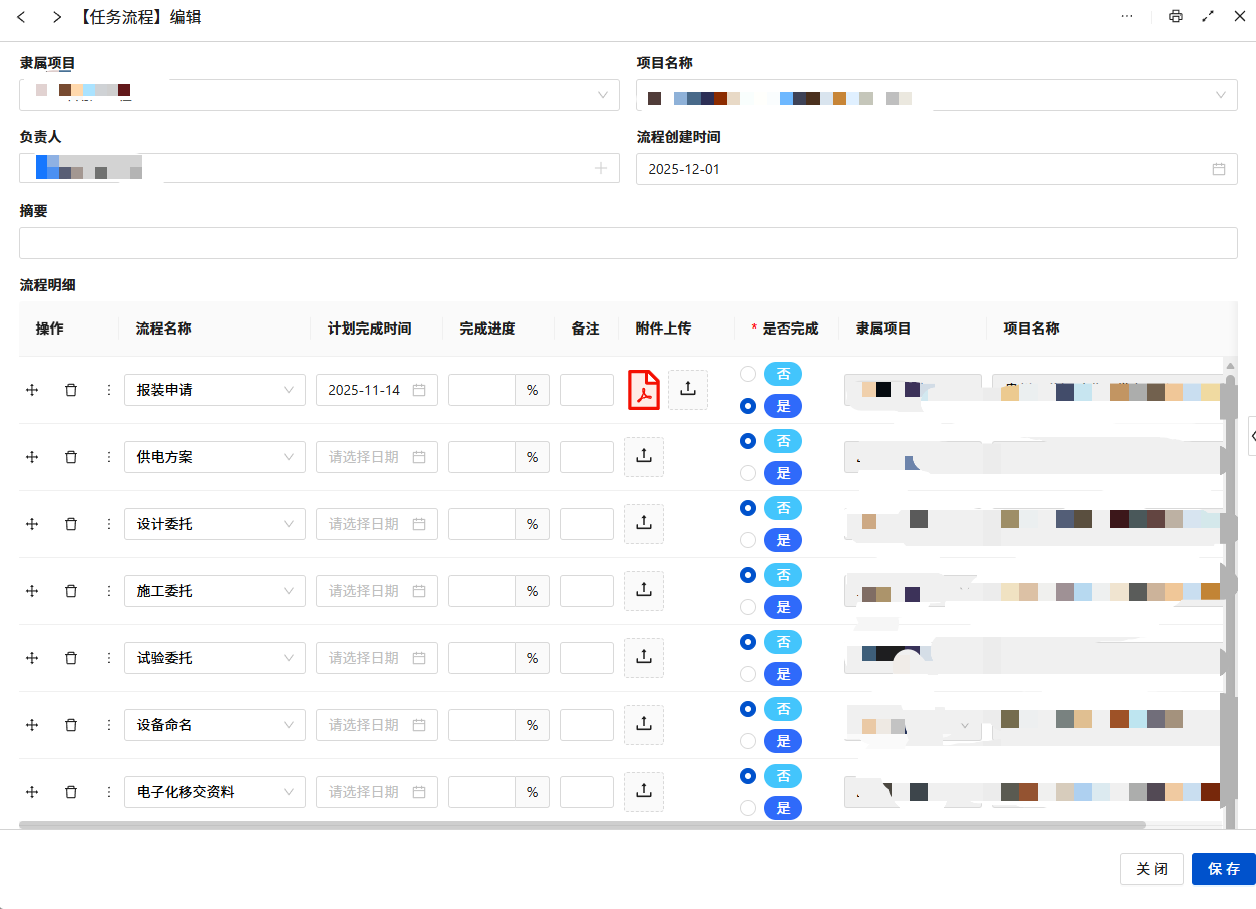Click the print icon in header

pyautogui.click(x=1176, y=17)
